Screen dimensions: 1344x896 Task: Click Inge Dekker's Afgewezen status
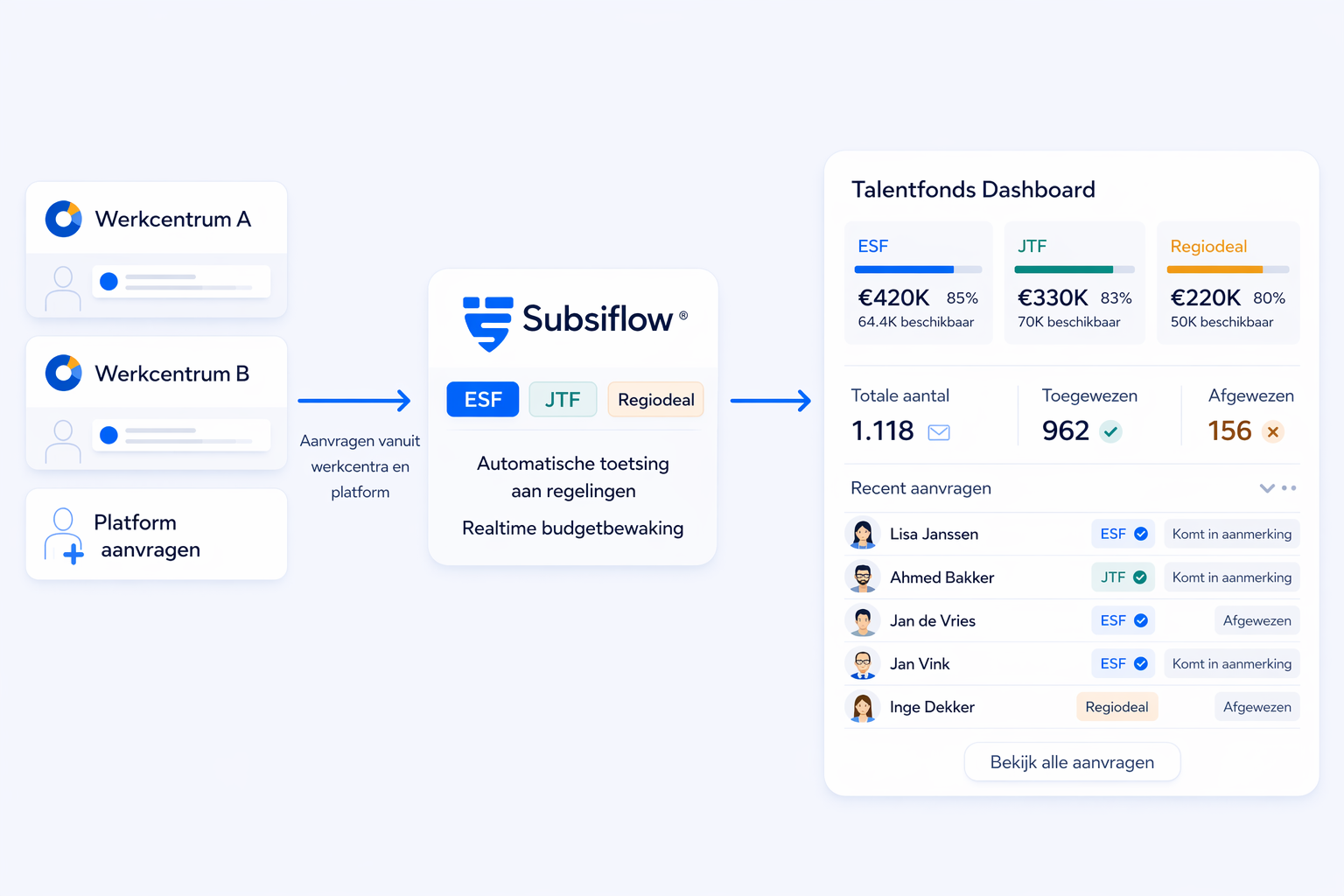click(1257, 707)
